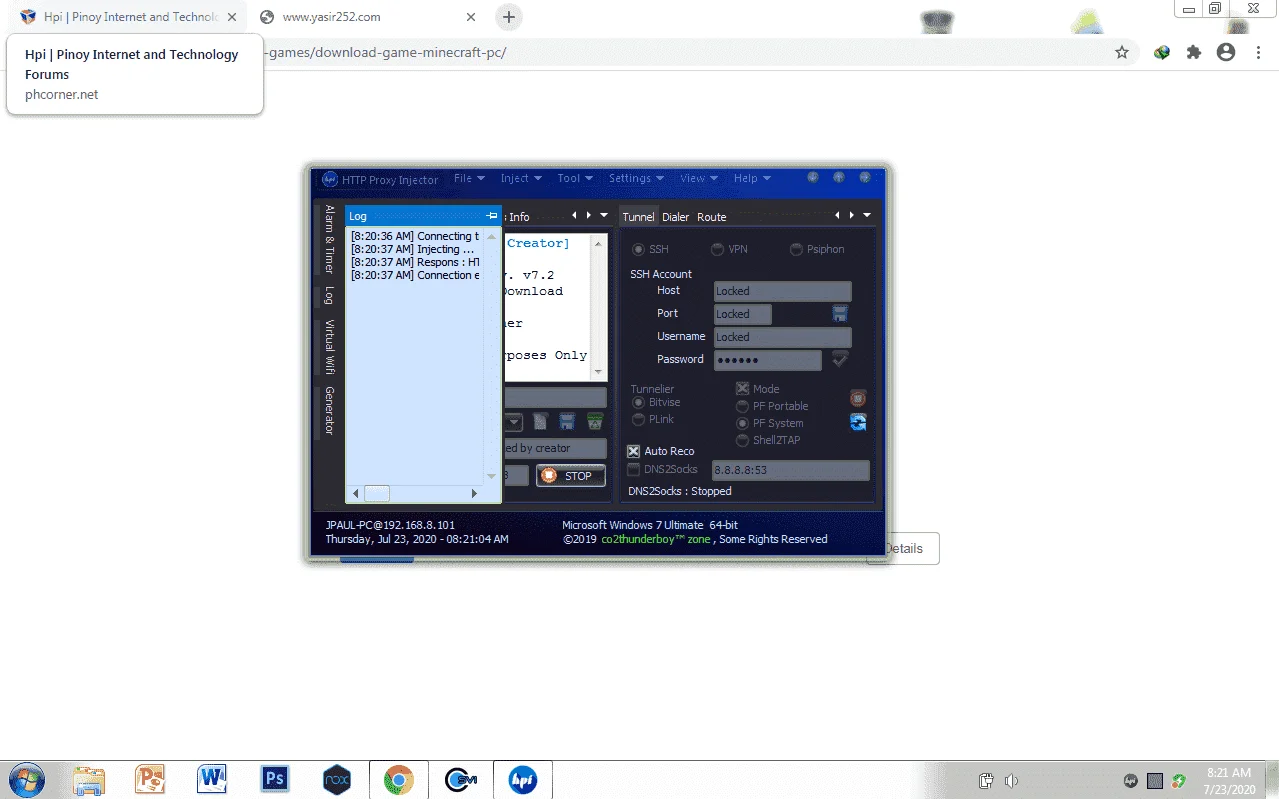Image resolution: width=1279 pixels, height=799 pixels.
Task: Show next tab in Info tab group
Action: tap(588, 215)
